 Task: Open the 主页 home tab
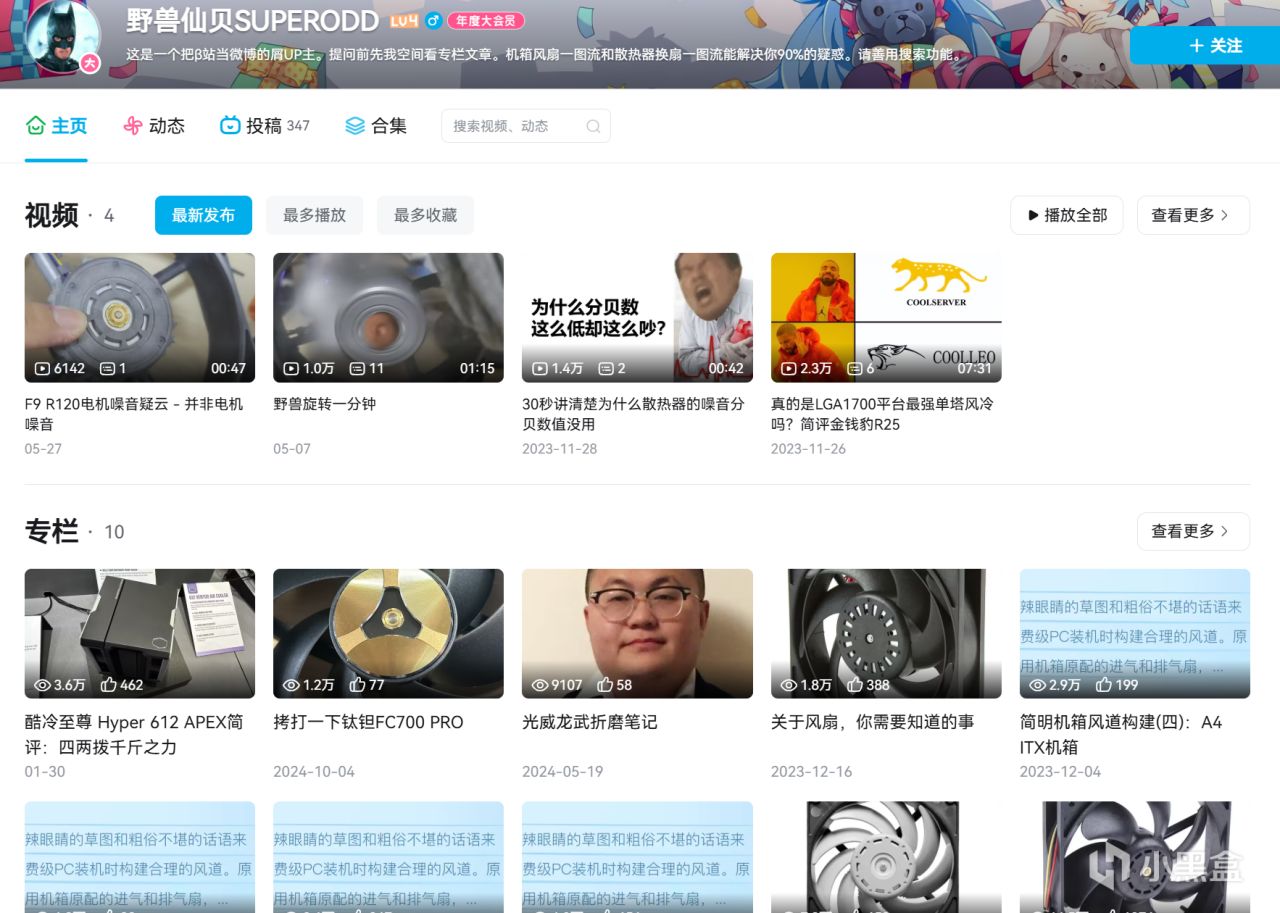click(x=56, y=126)
